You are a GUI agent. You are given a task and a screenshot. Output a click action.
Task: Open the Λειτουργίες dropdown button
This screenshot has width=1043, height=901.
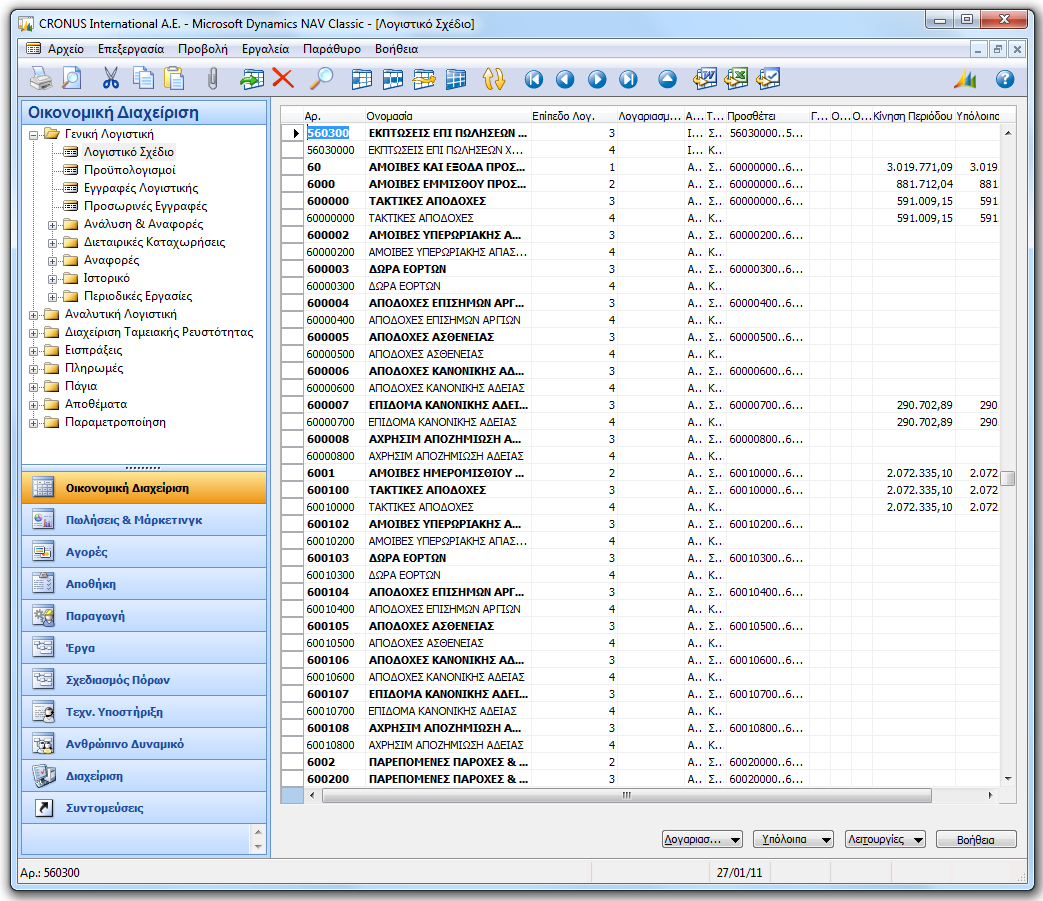(x=885, y=839)
